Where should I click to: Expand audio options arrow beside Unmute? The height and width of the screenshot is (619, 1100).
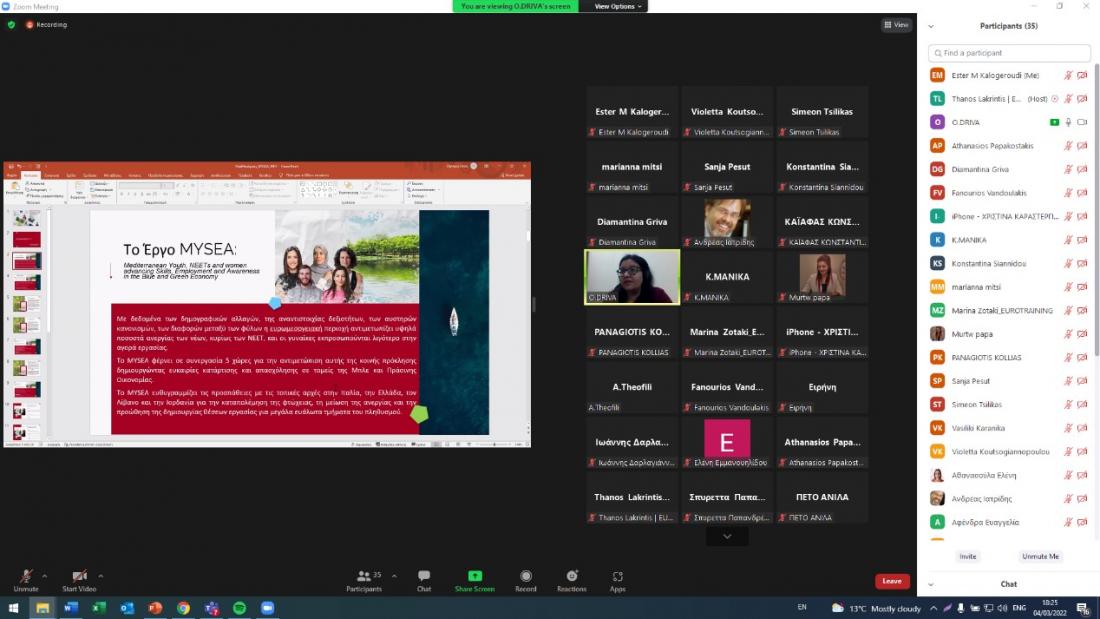tap(44, 575)
